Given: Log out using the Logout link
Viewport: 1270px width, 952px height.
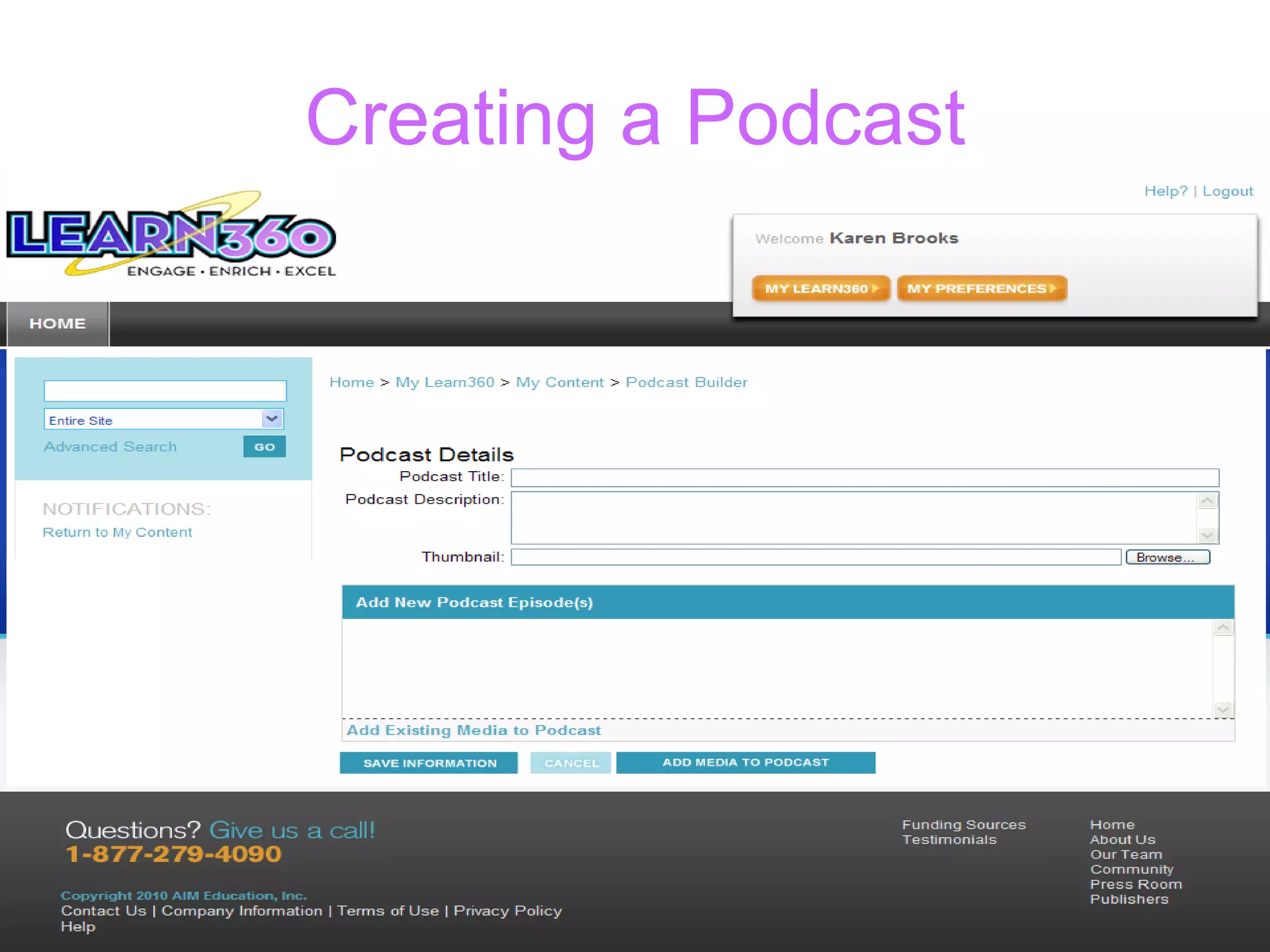Looking at the screenshot, I should (1227, 191).
